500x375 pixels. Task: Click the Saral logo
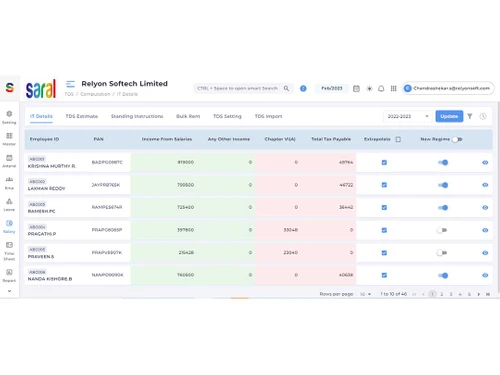pos(41,89)
